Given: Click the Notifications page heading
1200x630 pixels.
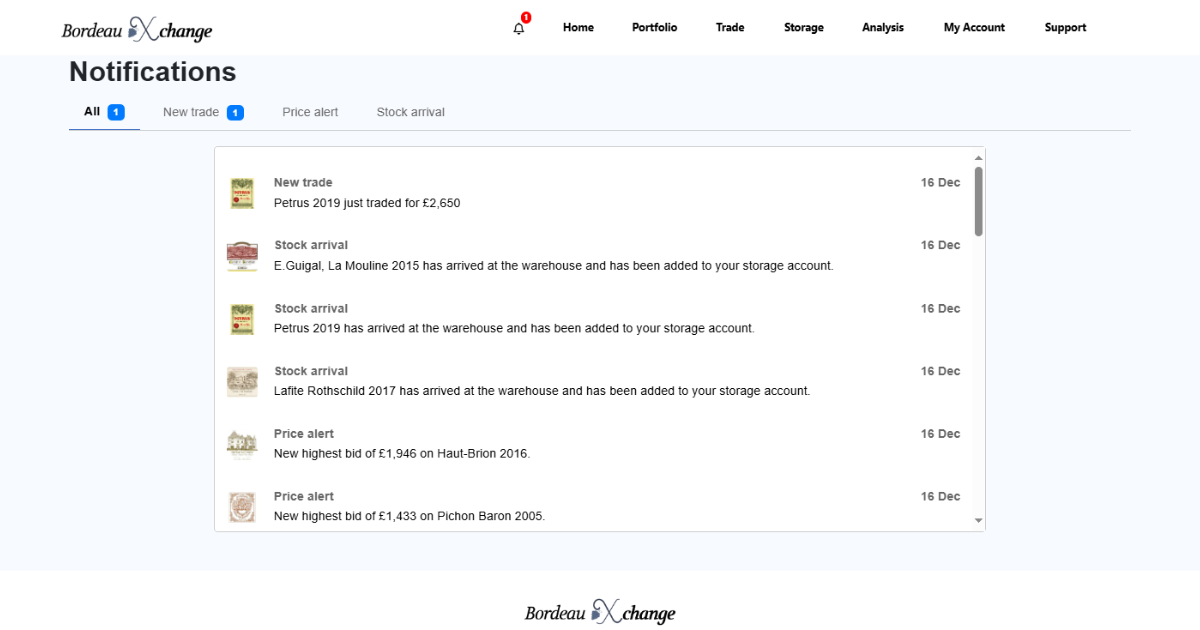Looking at the screenshot, I should coord(153,72).
